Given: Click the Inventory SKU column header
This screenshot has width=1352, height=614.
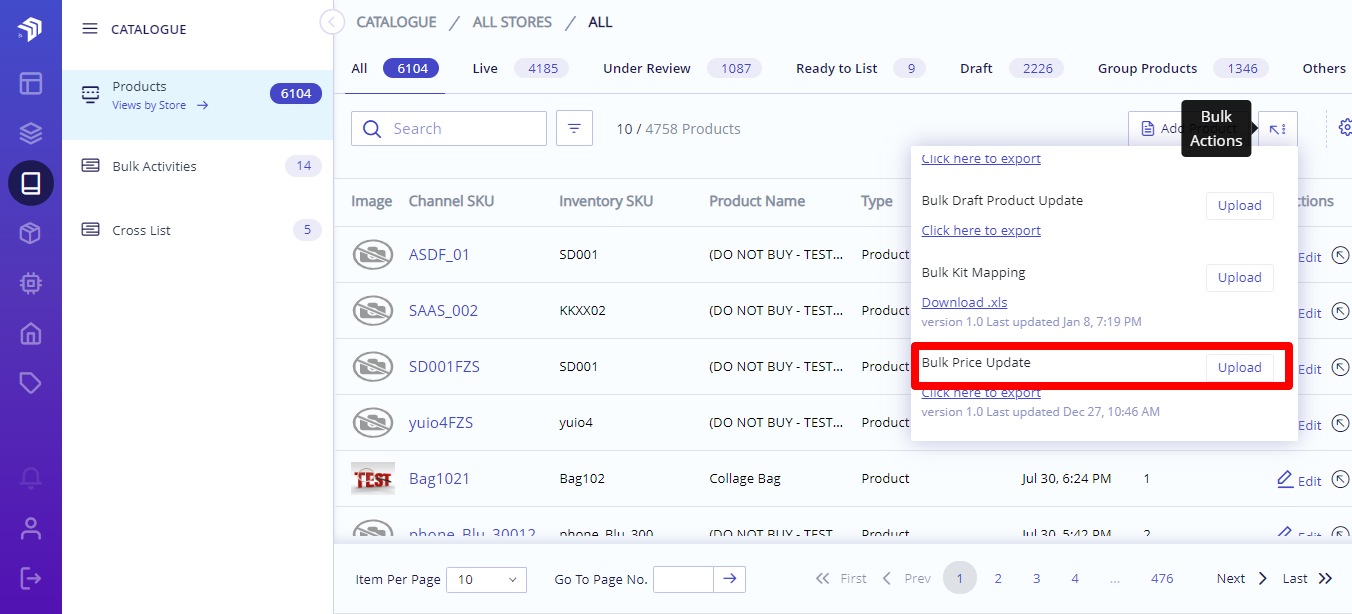Looking at the screenshot, I should (x=606, y=201).
